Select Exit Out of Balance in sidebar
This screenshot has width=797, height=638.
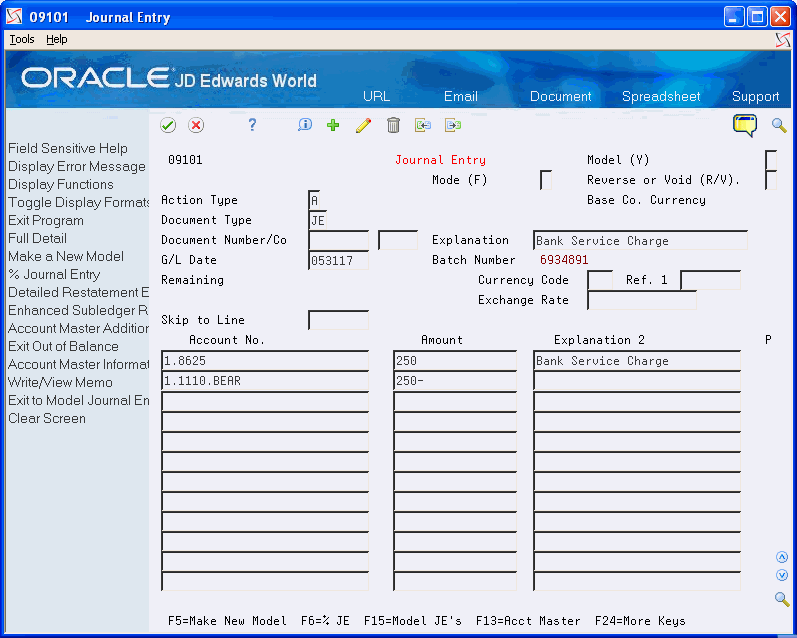[x=63, y=346]
